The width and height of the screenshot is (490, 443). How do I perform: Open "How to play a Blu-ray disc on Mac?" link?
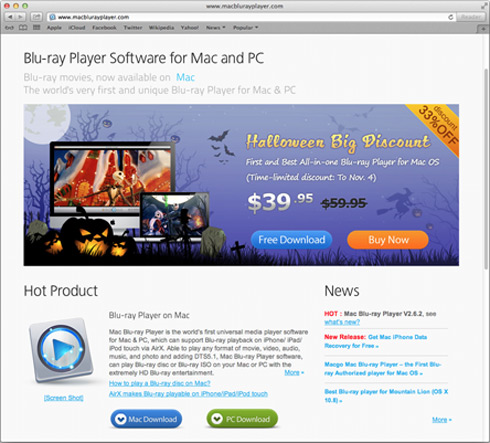[x=160, y=383]
